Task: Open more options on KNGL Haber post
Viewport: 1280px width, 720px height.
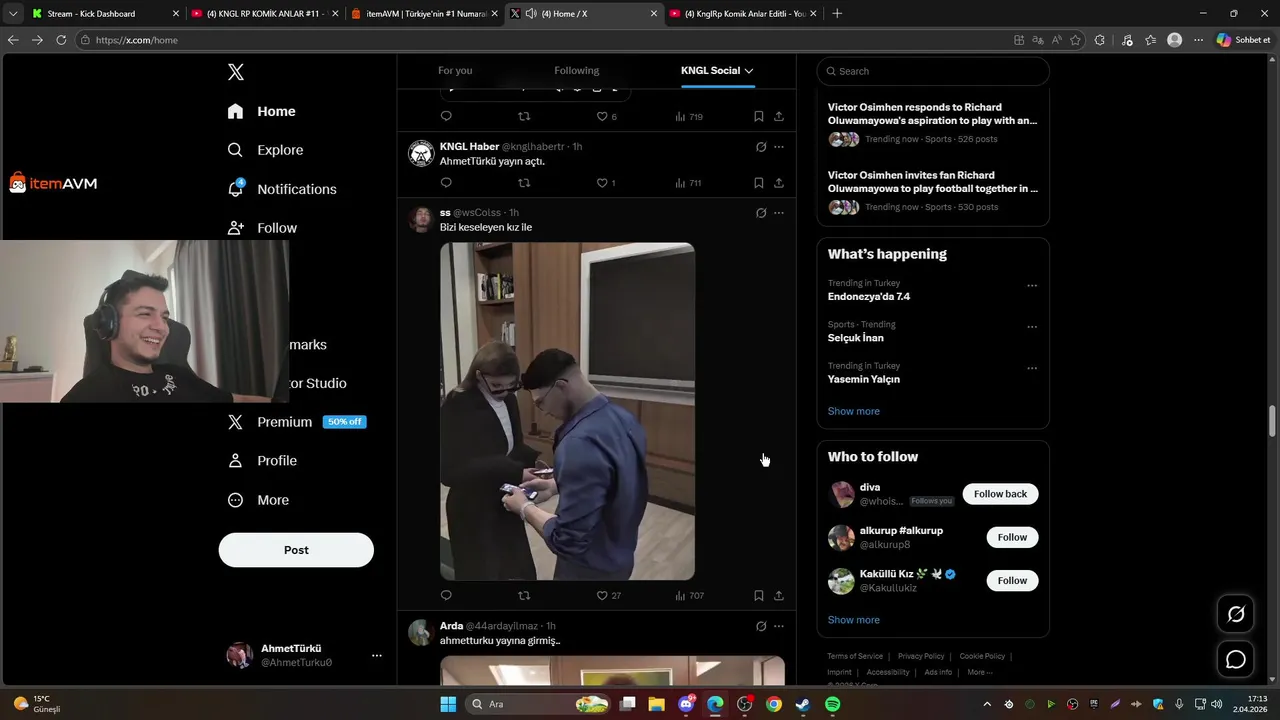Action: [779, 147]
